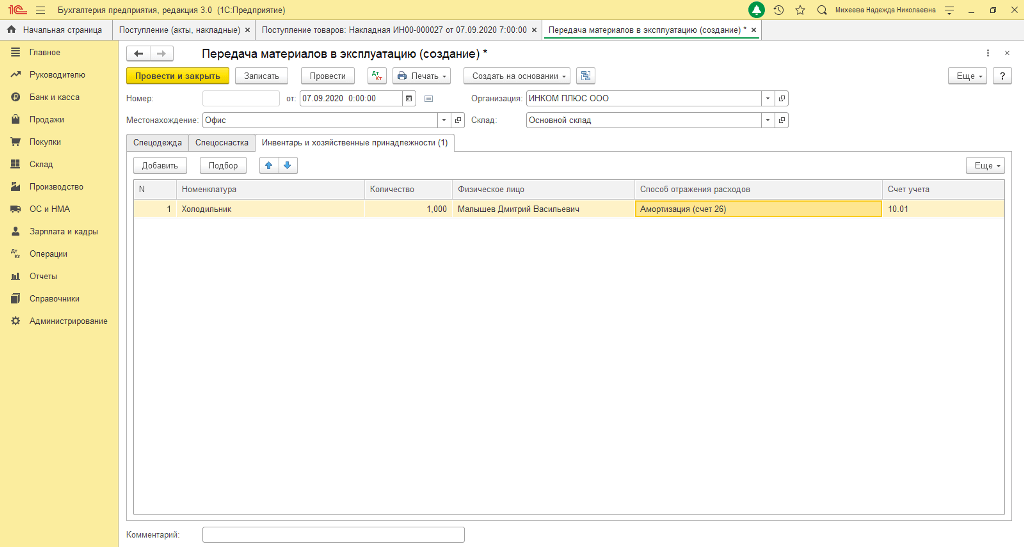Click into the Комментарий input field

pos(333,535)
